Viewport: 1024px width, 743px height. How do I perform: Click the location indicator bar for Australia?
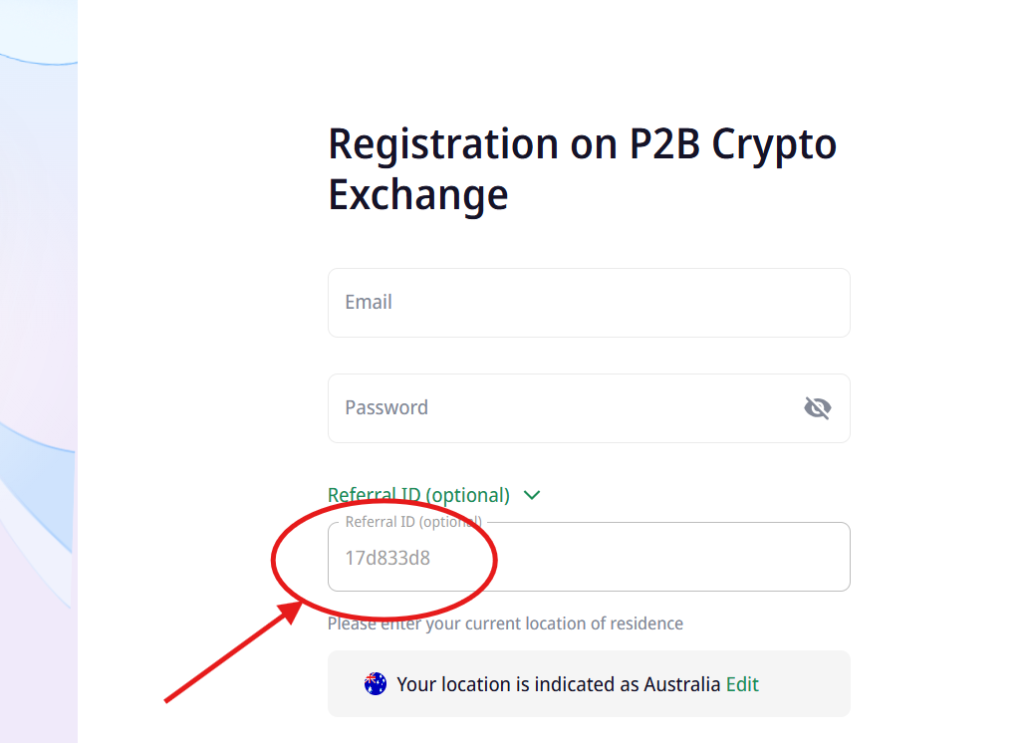588,684
